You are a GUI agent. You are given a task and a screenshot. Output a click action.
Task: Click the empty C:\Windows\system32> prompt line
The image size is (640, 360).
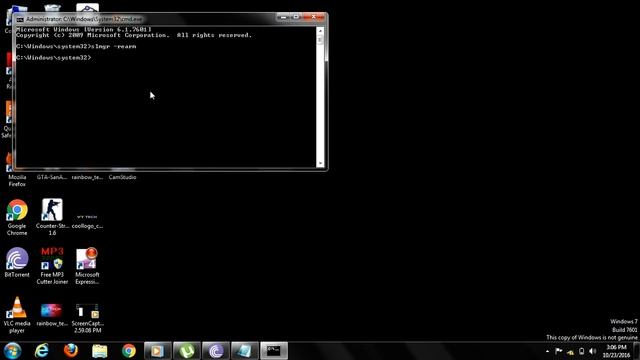pos(53,58)
